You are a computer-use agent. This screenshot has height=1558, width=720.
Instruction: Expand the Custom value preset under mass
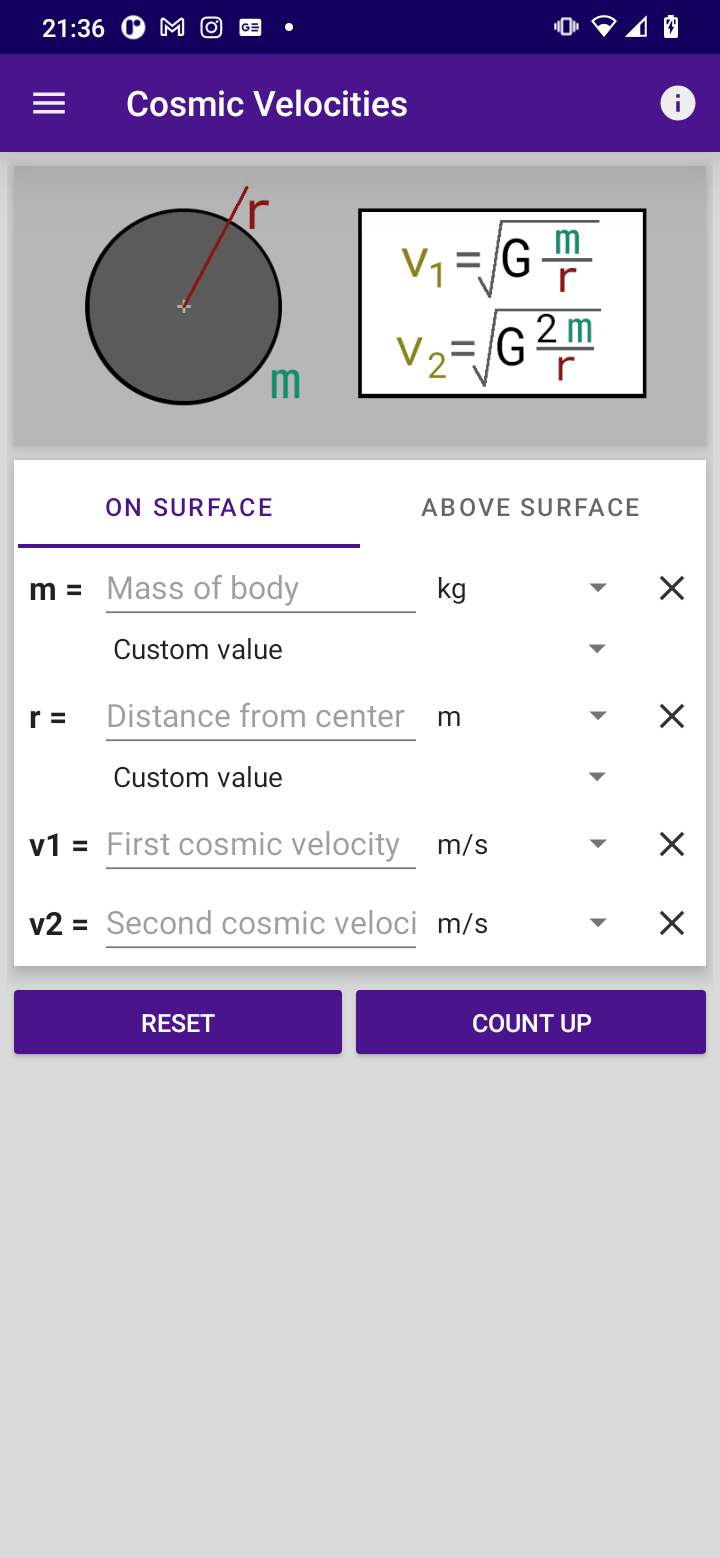click(x=361, y=649)
